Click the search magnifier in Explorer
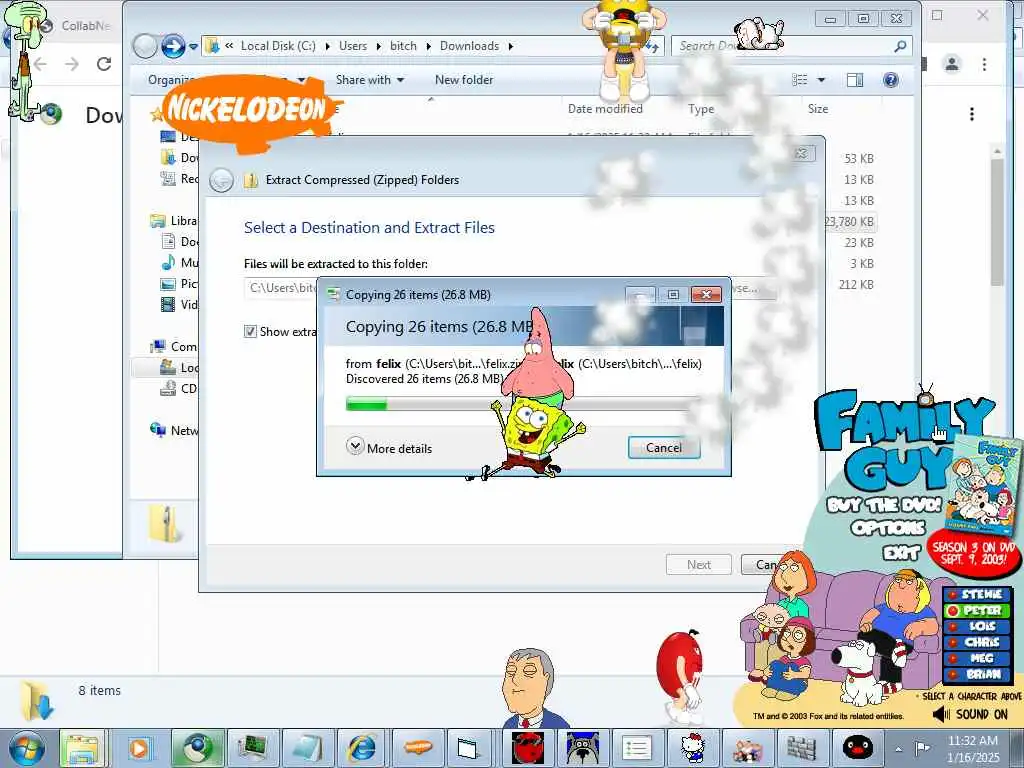This screenshot has width=1024, height=768. tap(900, 46)
